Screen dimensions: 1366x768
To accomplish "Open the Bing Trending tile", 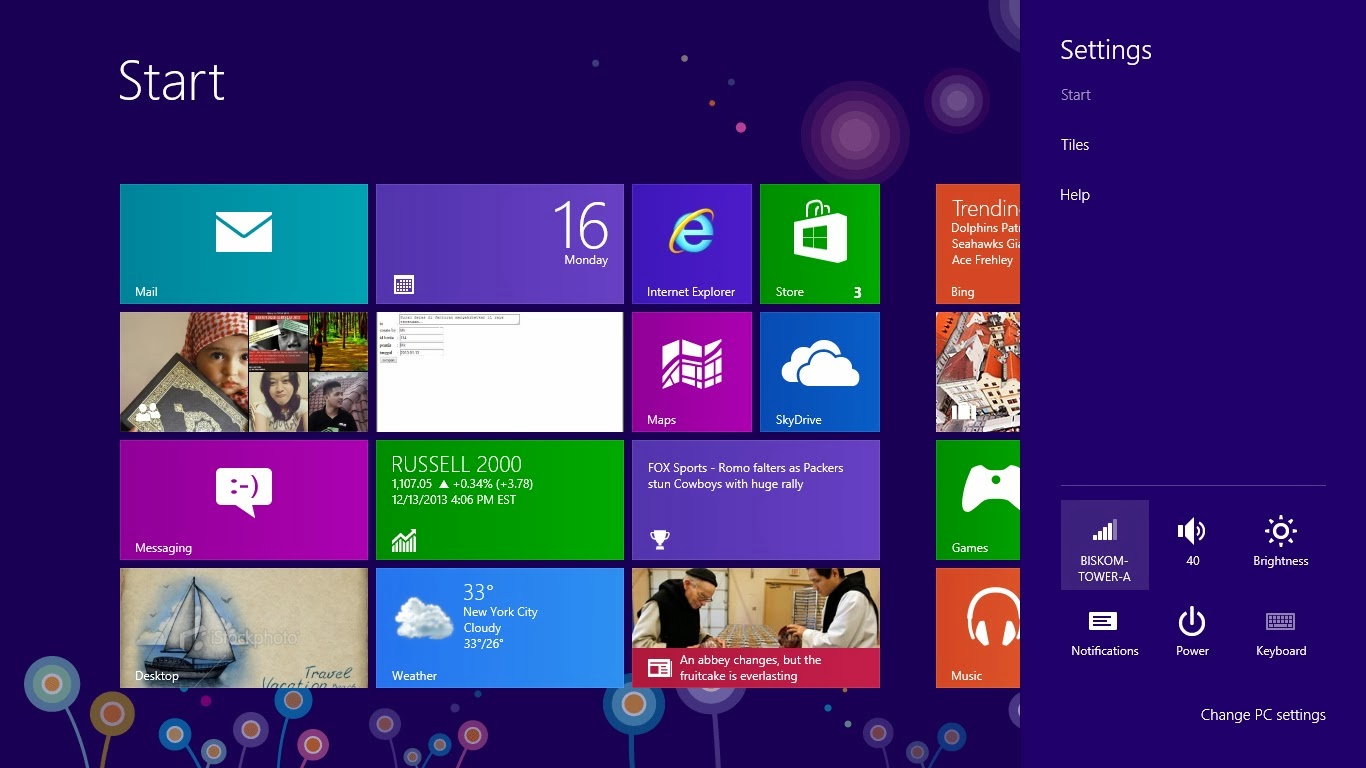I will click(978, 244).
